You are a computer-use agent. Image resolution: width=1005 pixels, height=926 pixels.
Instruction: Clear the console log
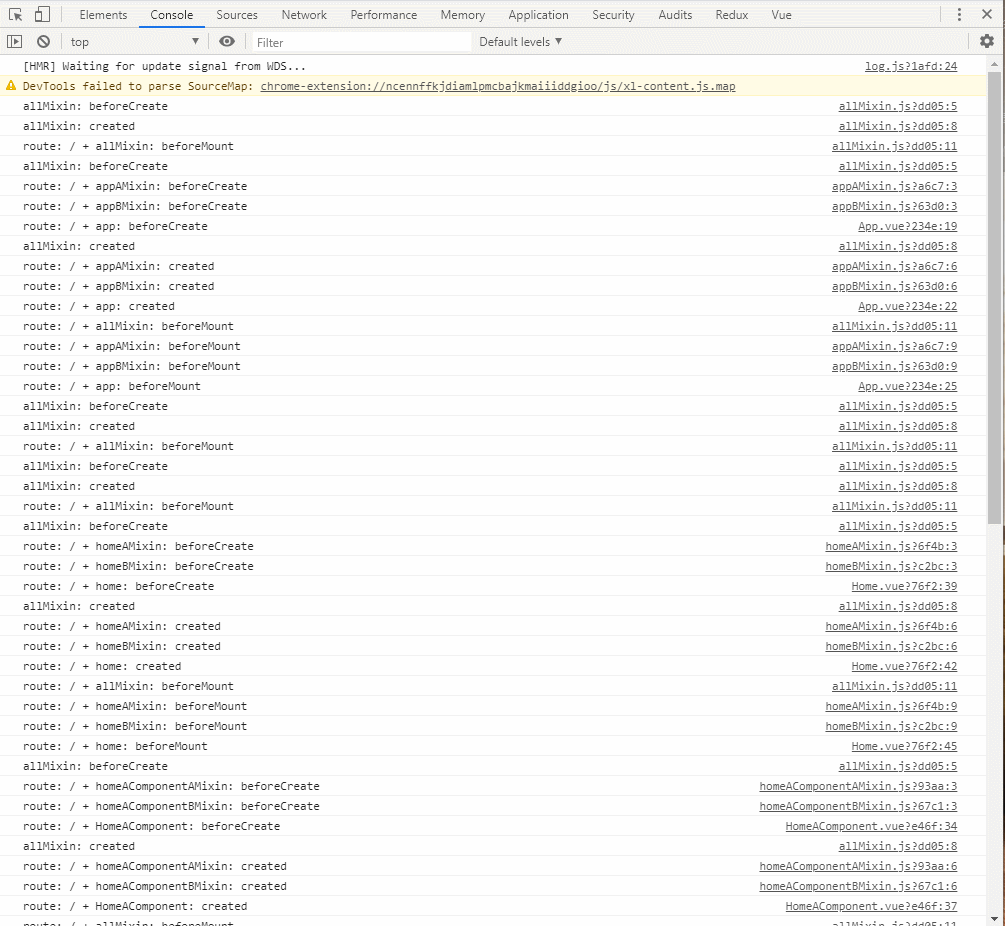pos(43,42)
